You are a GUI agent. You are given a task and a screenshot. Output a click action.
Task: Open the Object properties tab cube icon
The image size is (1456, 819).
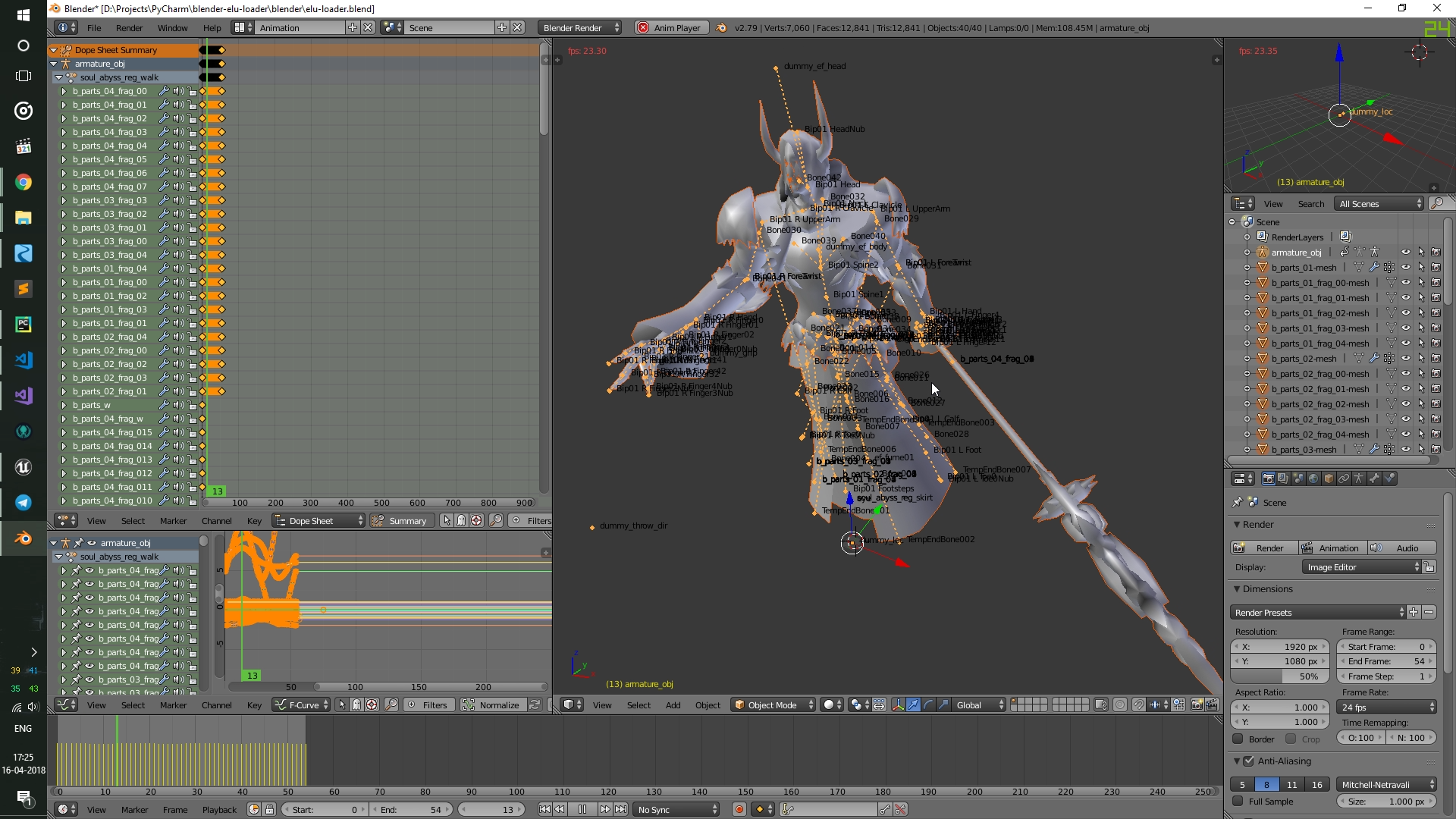(x=1329, y=479)
